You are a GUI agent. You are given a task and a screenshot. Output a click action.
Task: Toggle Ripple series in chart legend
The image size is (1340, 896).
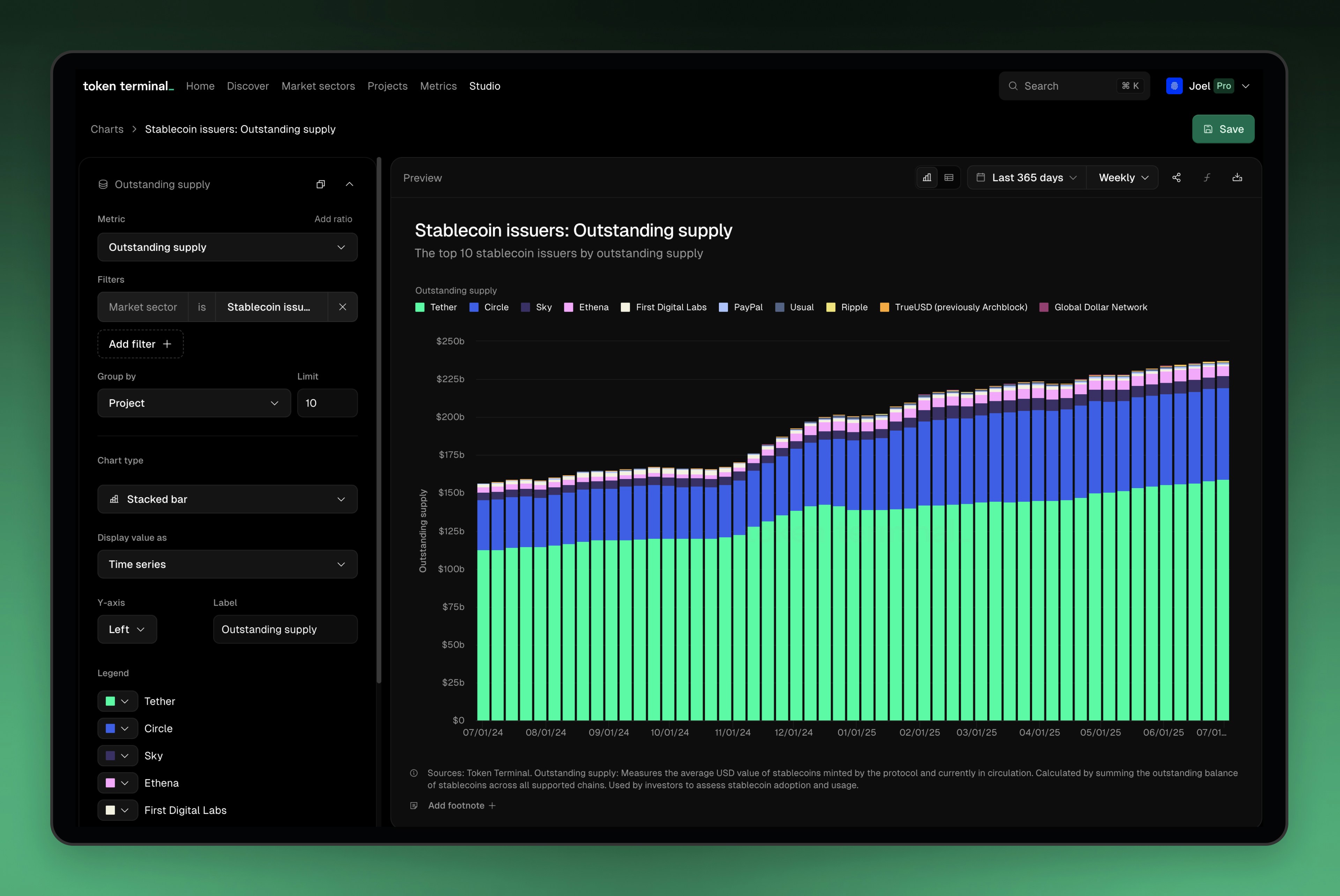tap(847, 307)
